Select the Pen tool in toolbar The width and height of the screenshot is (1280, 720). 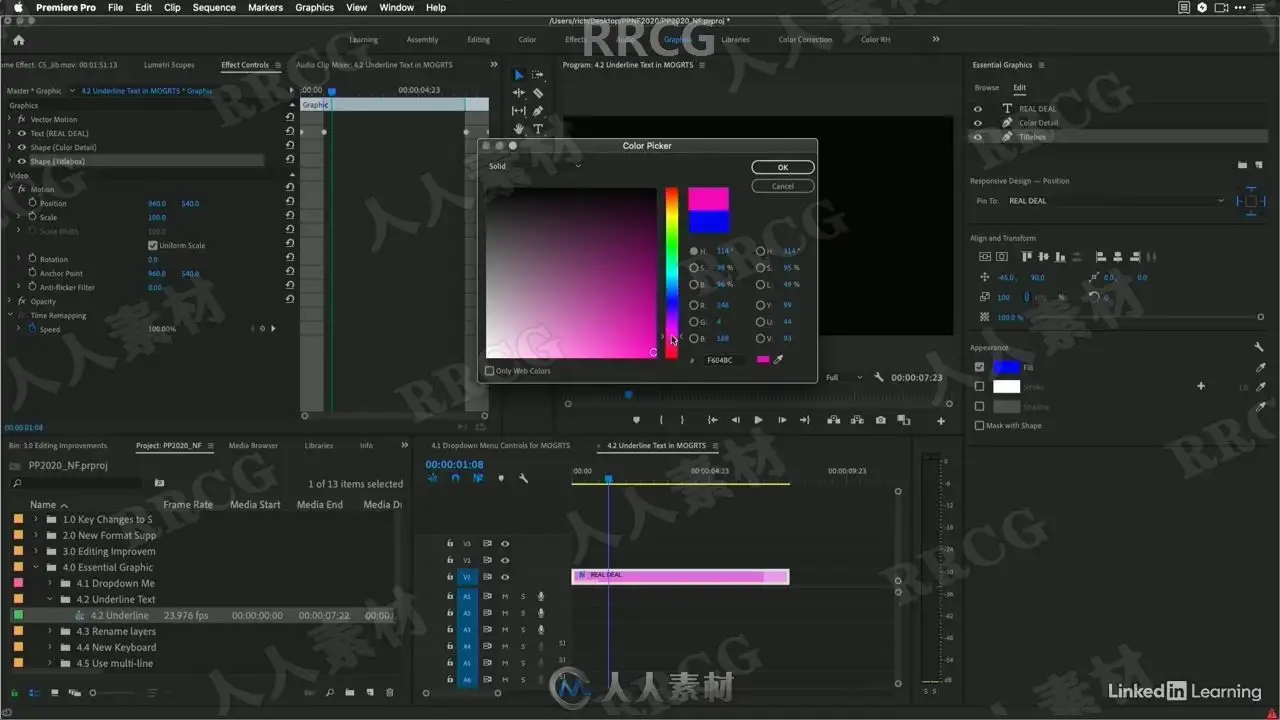click(538, 111)
